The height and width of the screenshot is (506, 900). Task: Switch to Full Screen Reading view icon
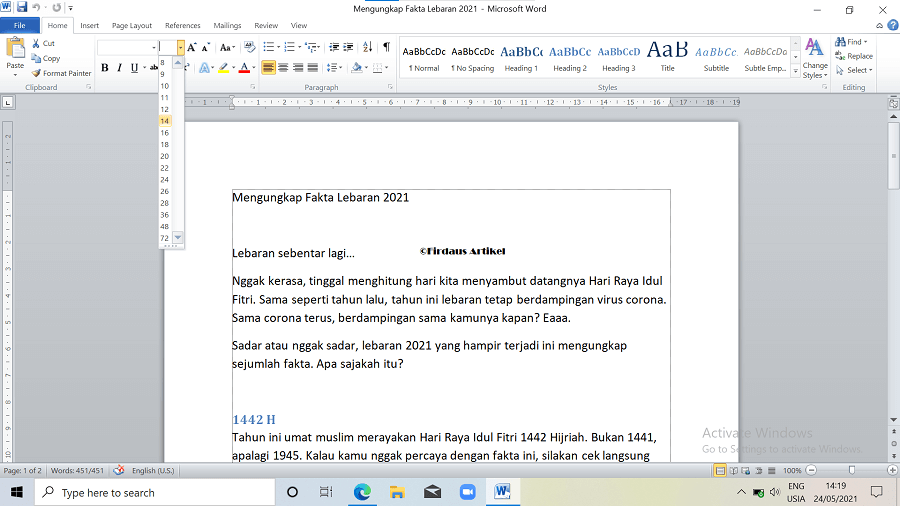point(734,470)
